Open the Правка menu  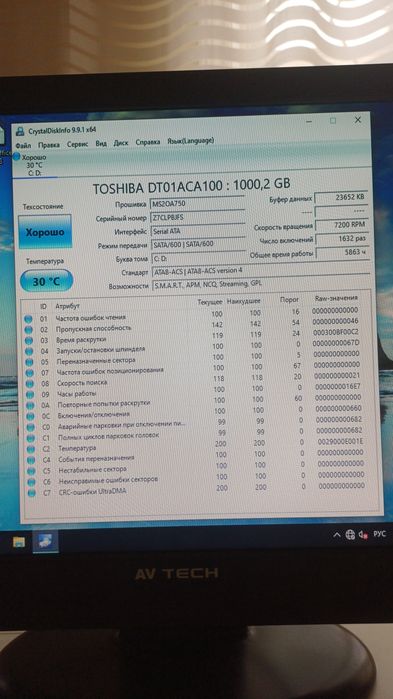[x=49, y=144]
